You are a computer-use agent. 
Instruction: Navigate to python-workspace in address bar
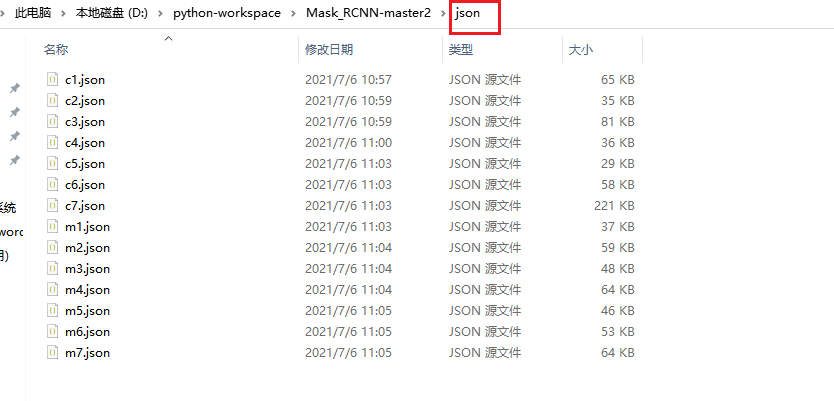pyautogui.click(x=227, y=13)
